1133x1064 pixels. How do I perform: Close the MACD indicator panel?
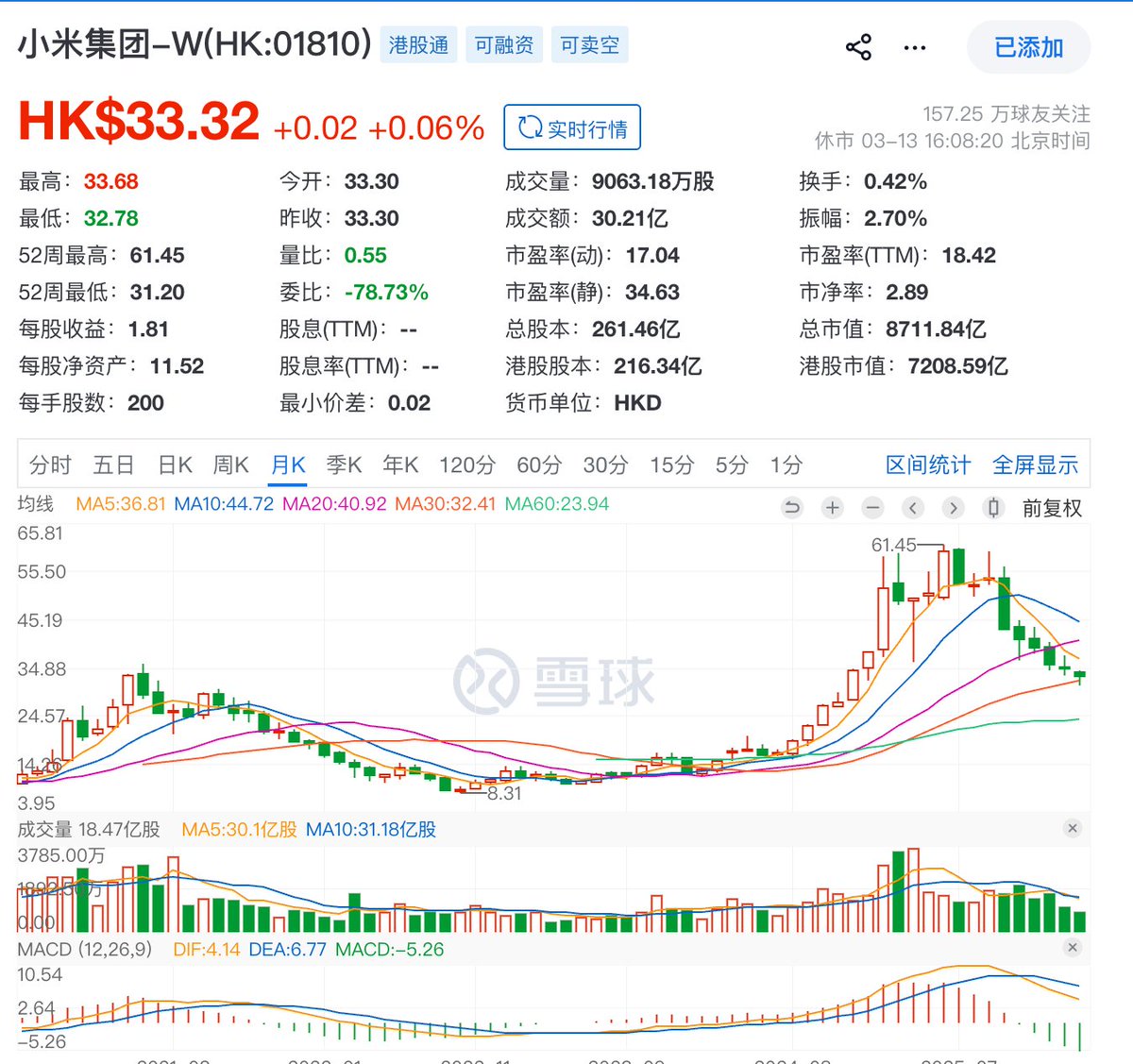(1073, 946)
